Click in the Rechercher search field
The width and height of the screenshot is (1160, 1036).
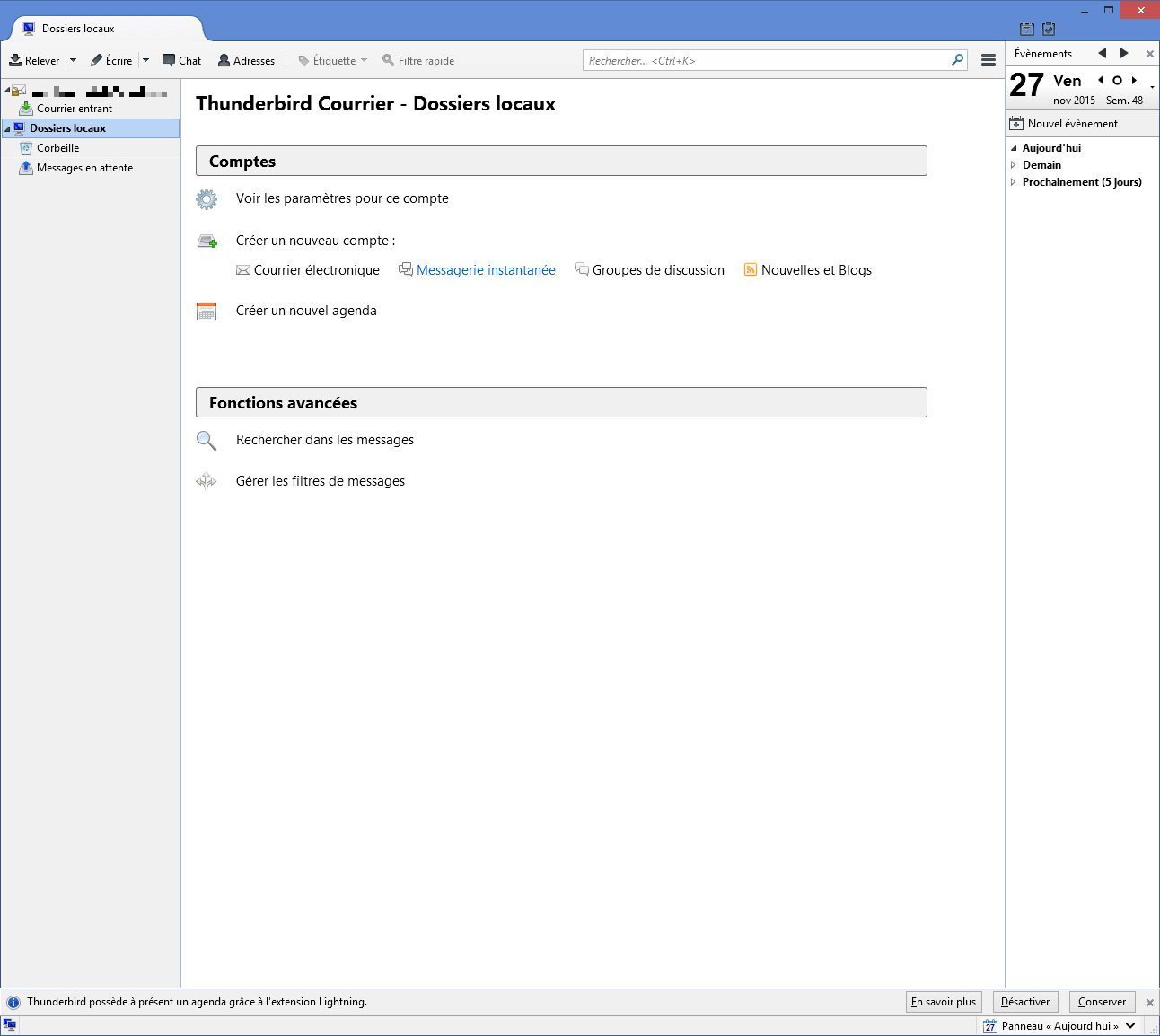tap(768, 61)
